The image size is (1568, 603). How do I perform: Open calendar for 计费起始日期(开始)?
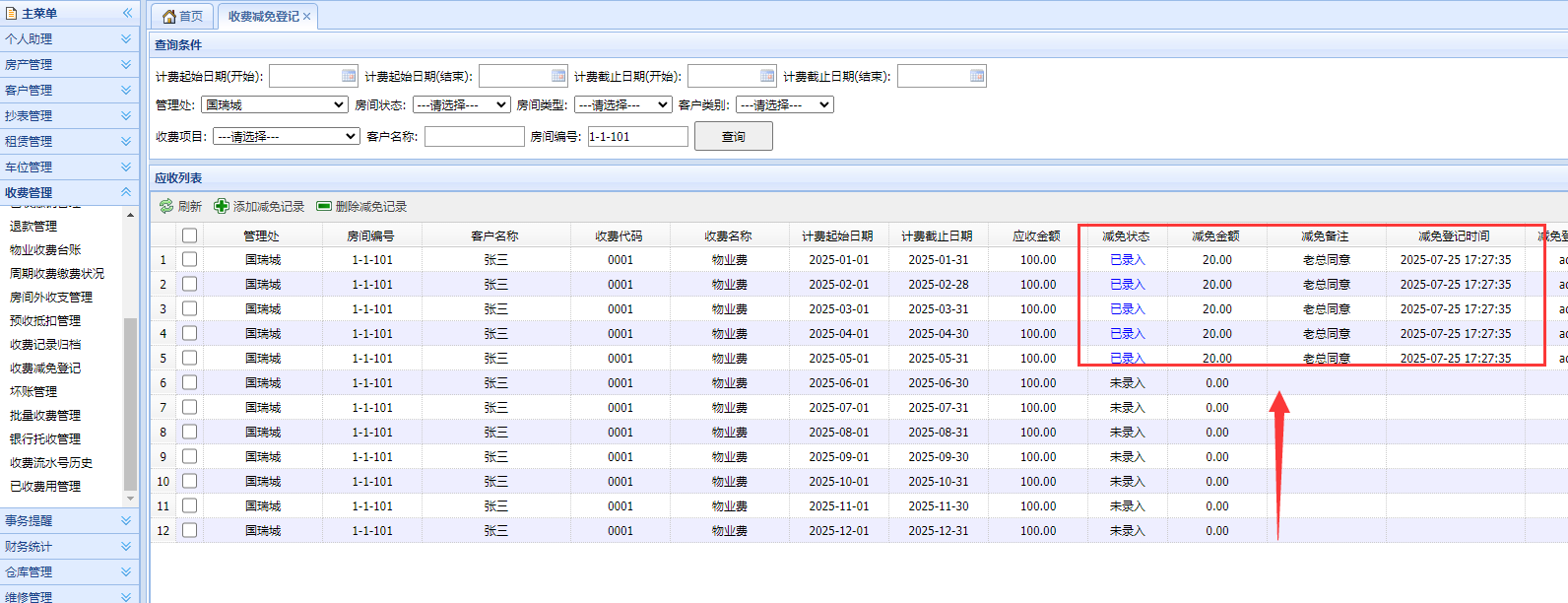pos(349,76)
